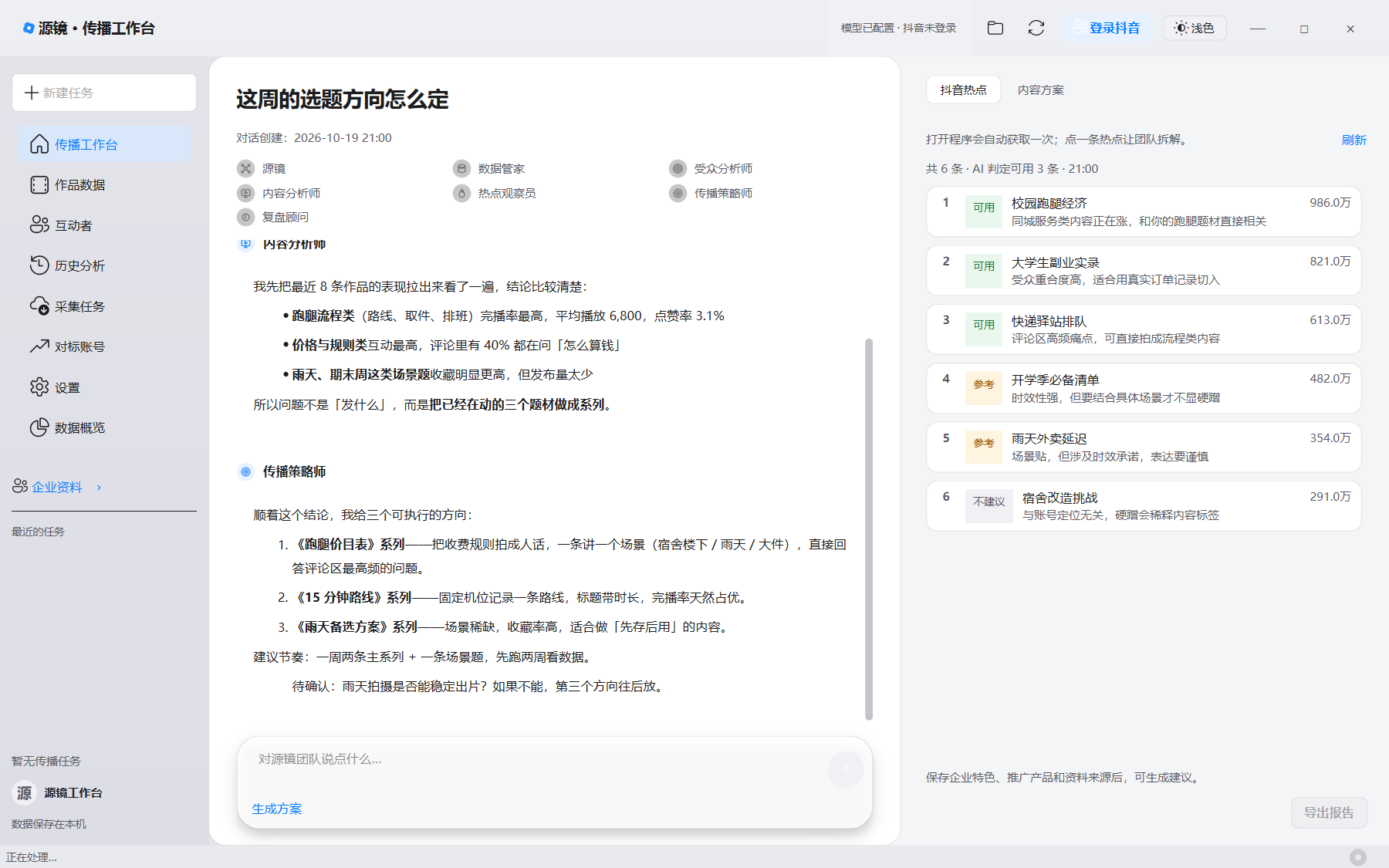Viewport: 1389px width, 868px height.
Task: Toggle the 浅色 theme button
Action: pos(1195,28)
